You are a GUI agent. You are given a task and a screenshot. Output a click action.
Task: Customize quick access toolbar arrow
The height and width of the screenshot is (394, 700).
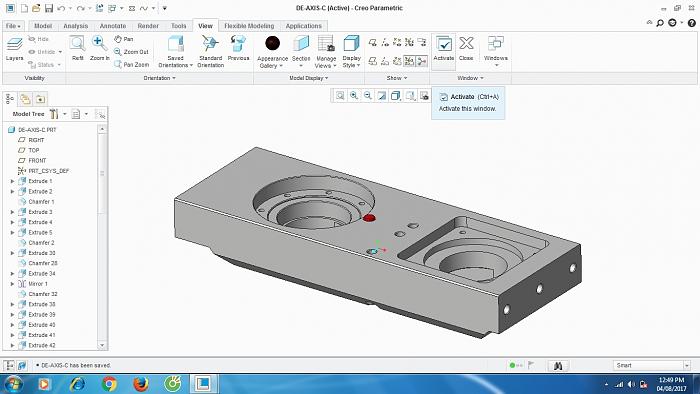pos(165,8)
